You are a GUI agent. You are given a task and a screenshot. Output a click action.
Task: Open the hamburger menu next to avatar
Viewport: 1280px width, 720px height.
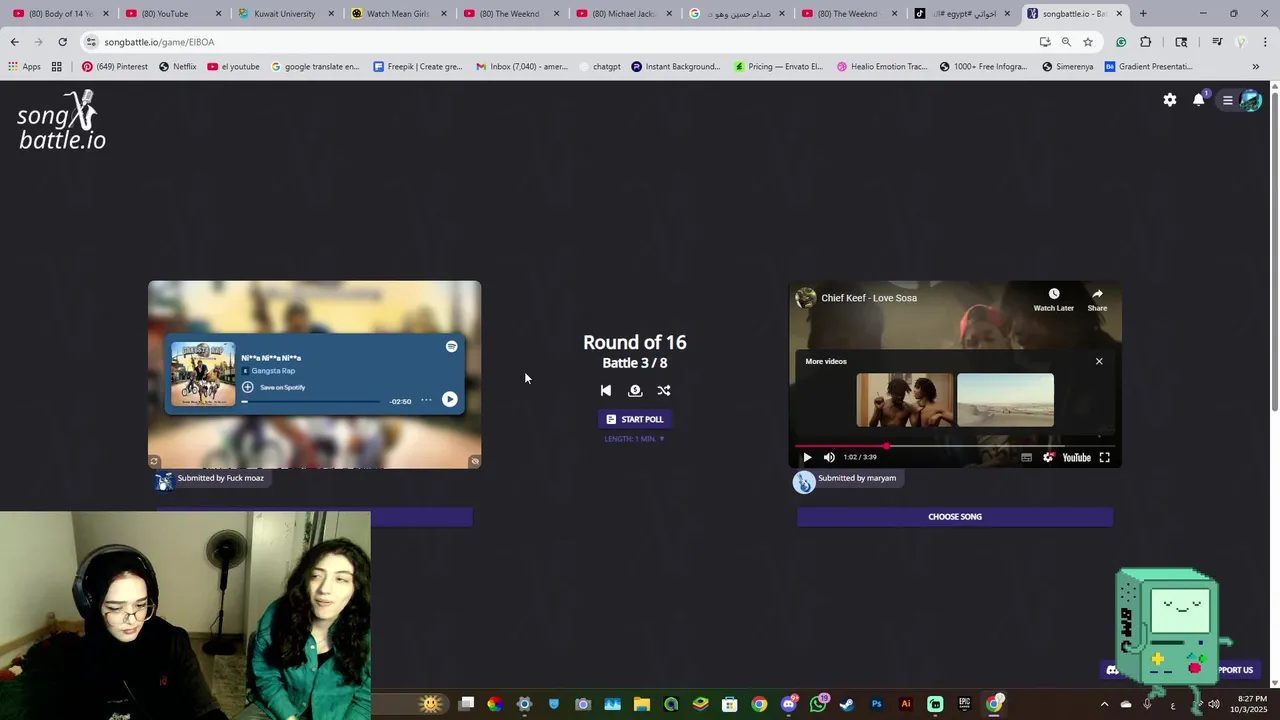tap(1228, 100)
